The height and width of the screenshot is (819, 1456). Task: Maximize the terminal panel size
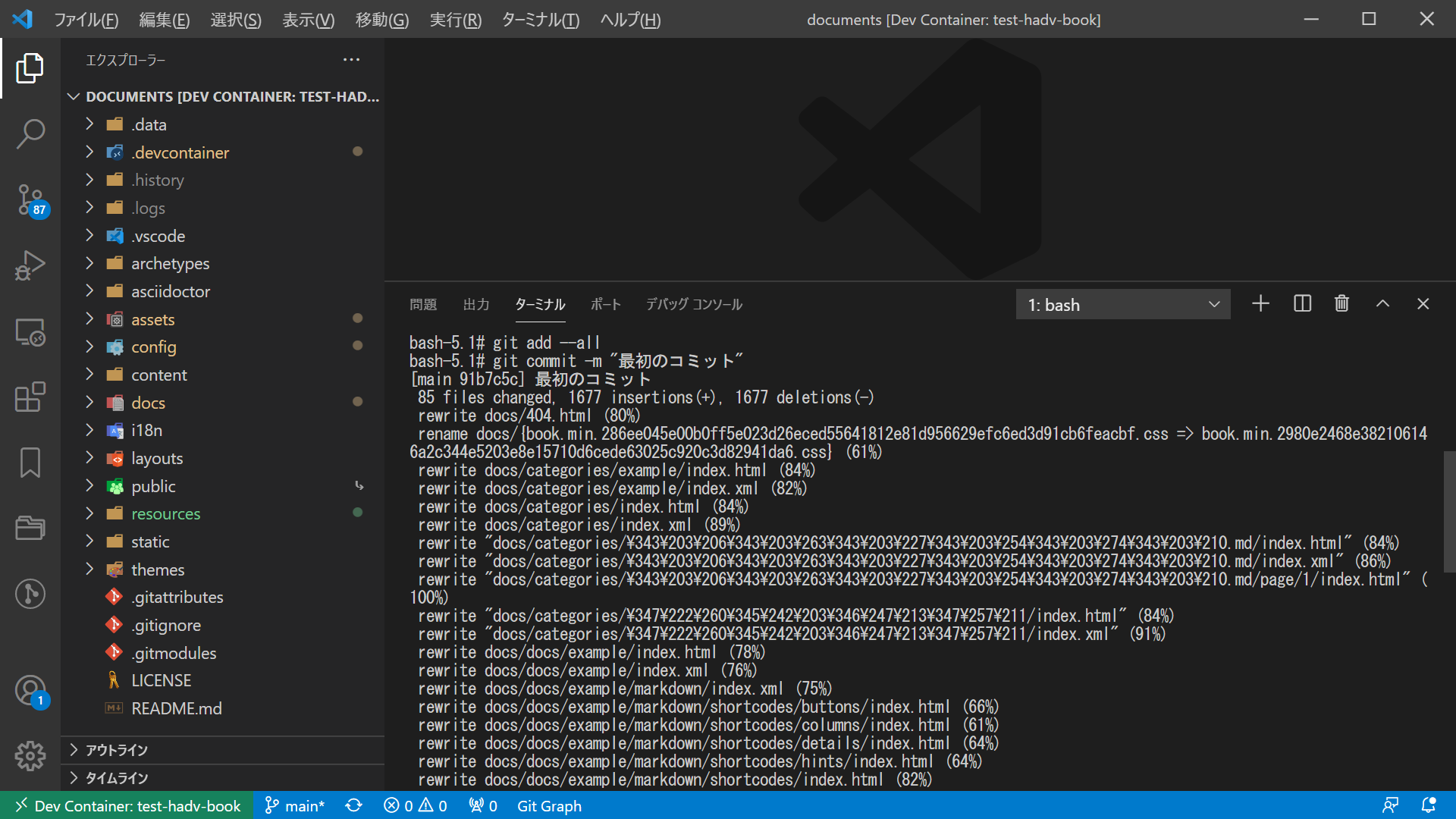coord(1382,304)
